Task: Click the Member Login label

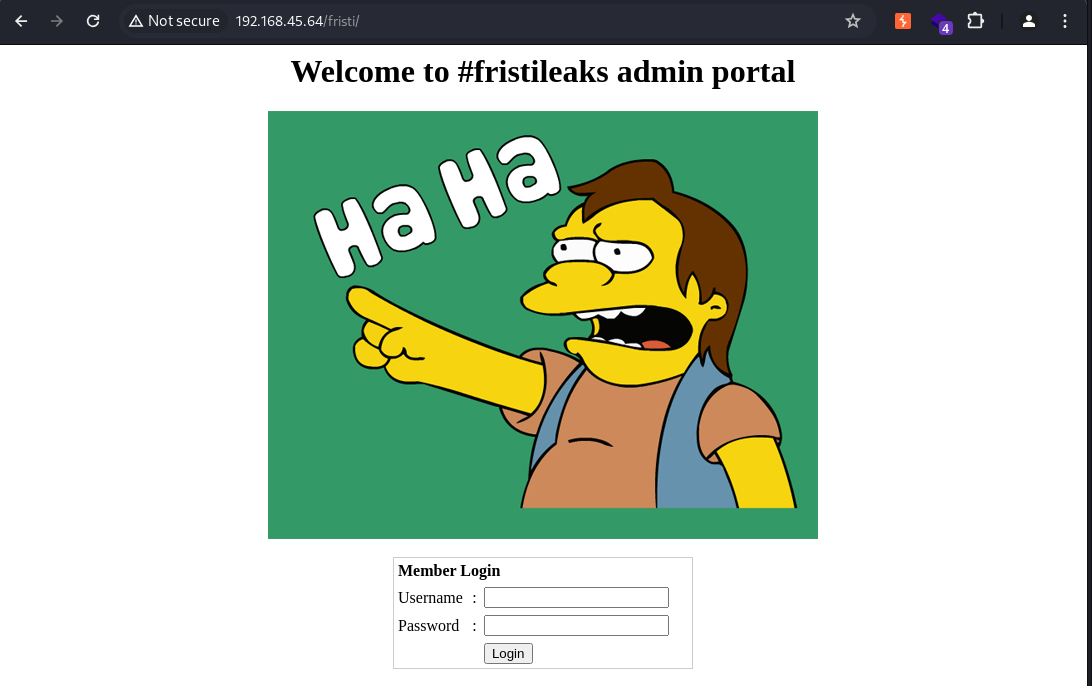Action: (449, 570)
